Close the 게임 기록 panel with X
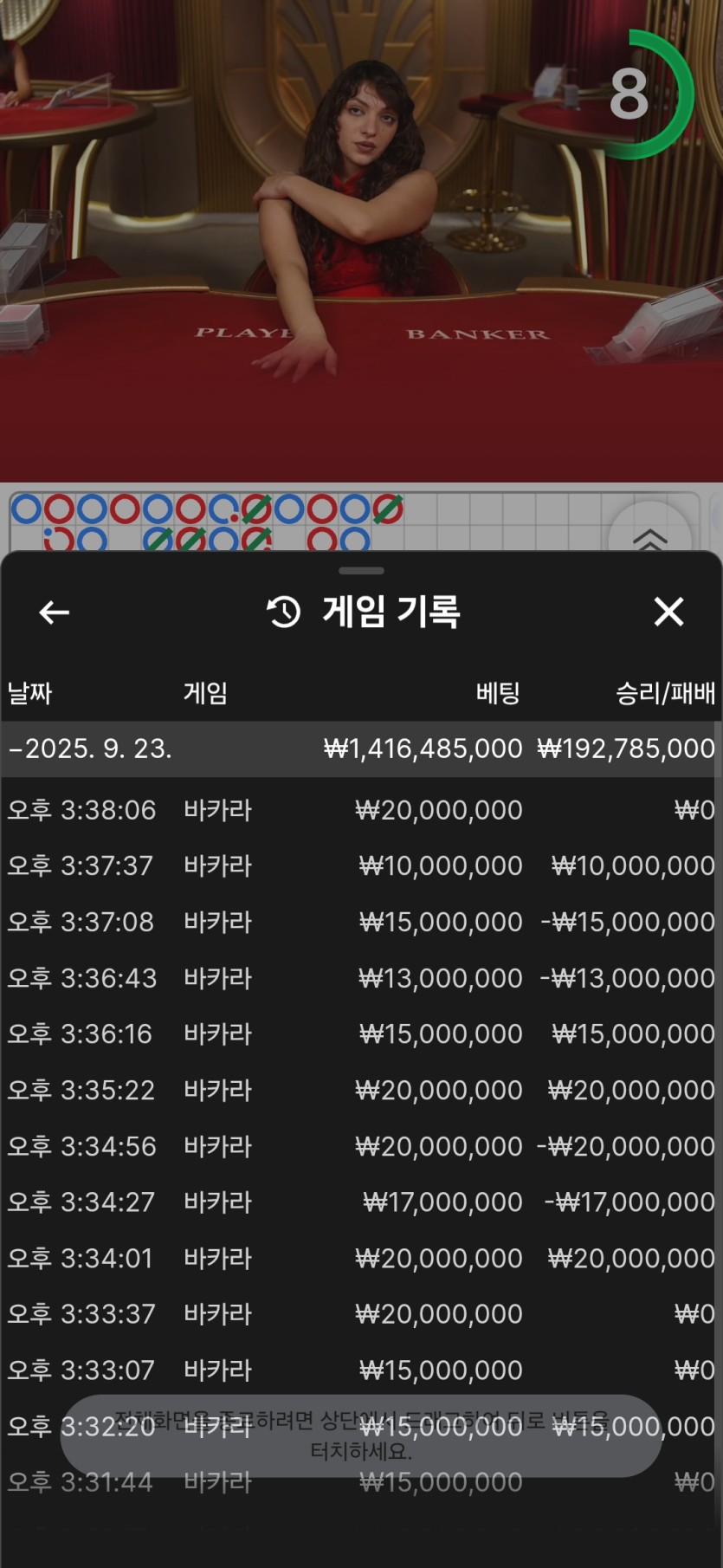 point(668,612)
